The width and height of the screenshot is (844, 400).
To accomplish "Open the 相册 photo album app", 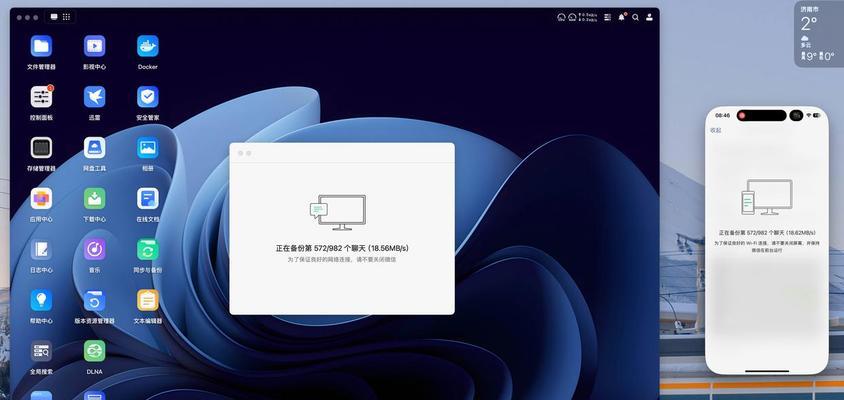I will 147,148.
